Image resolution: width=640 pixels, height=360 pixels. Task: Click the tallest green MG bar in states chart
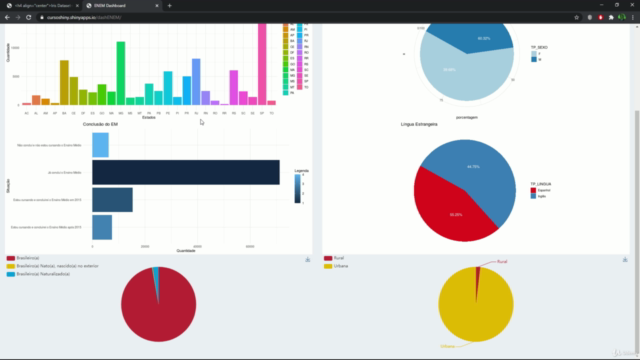pos(121,73)
